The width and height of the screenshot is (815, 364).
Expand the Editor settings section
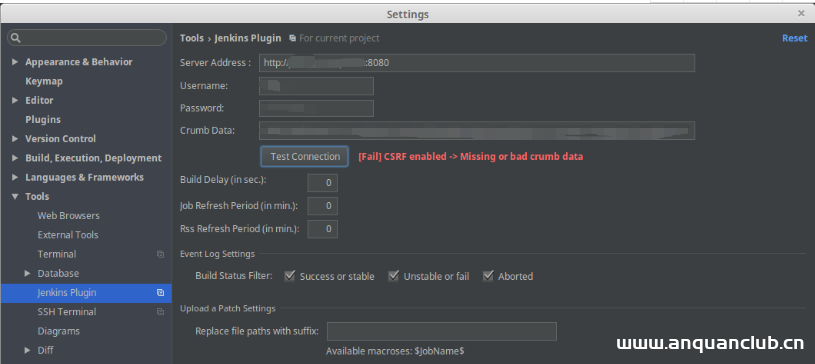[x=15, y=100]
